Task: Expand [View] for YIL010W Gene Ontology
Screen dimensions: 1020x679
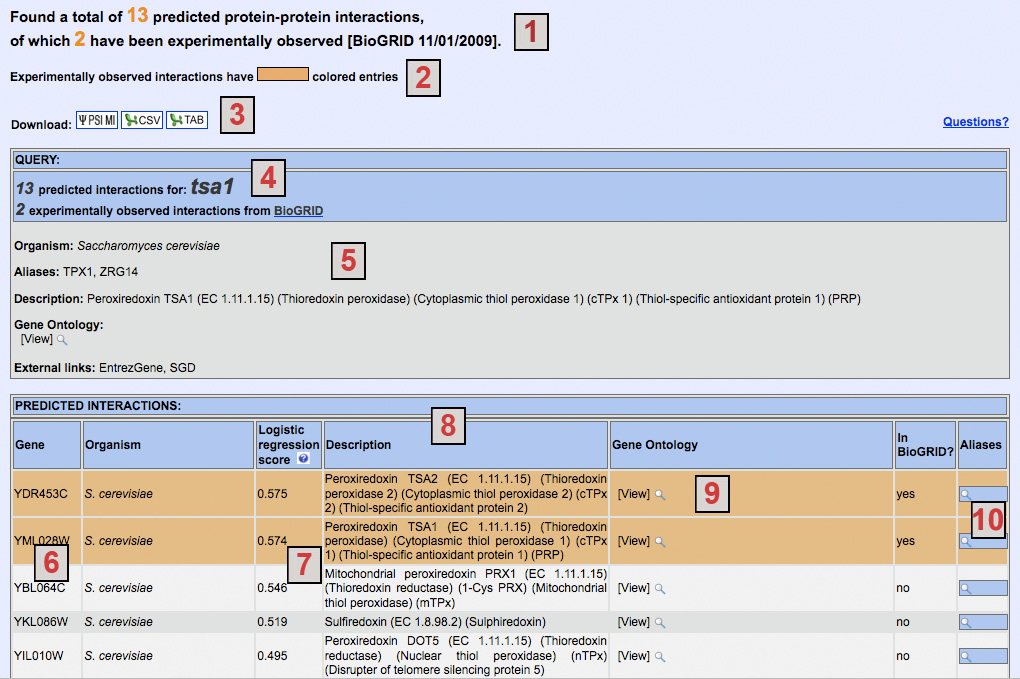Action: 634,656
